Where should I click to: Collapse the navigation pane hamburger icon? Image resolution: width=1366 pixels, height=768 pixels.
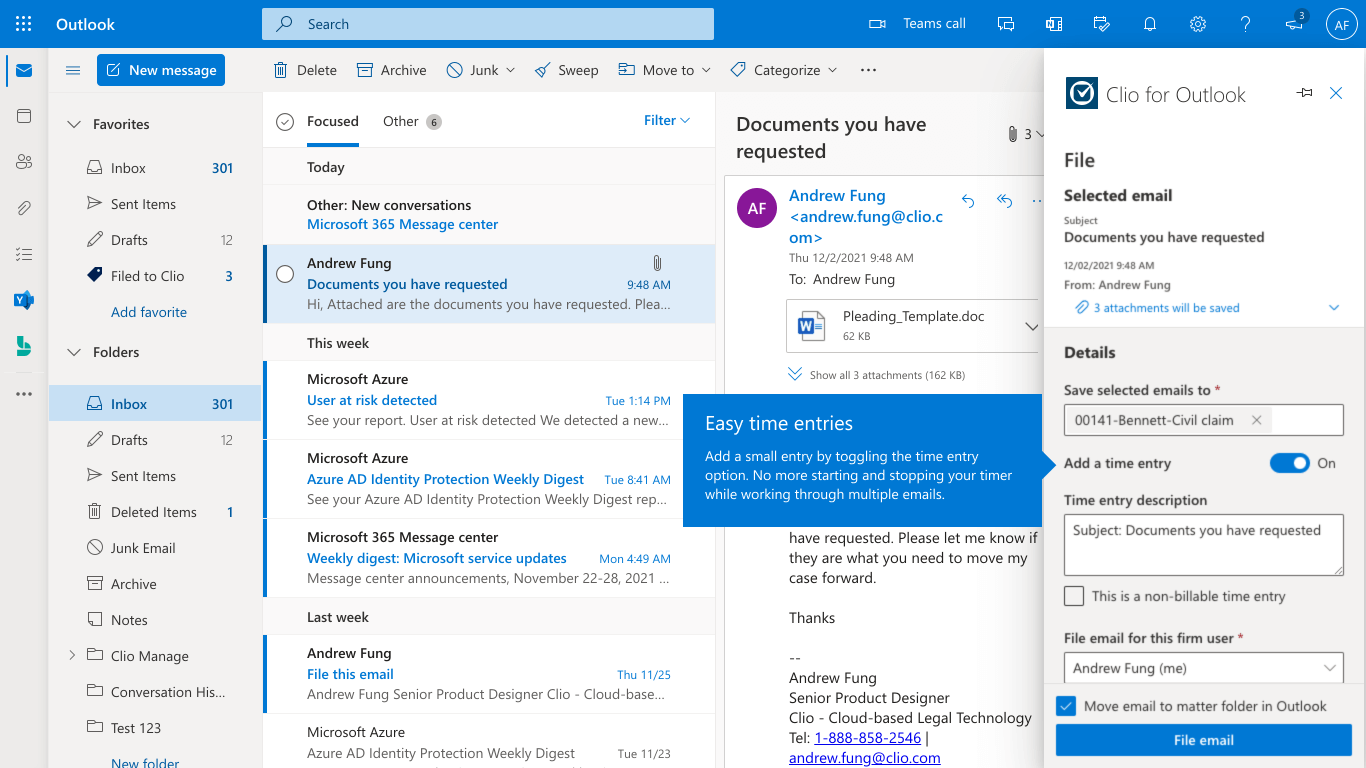pyautogui.click(x=72, y=70)
